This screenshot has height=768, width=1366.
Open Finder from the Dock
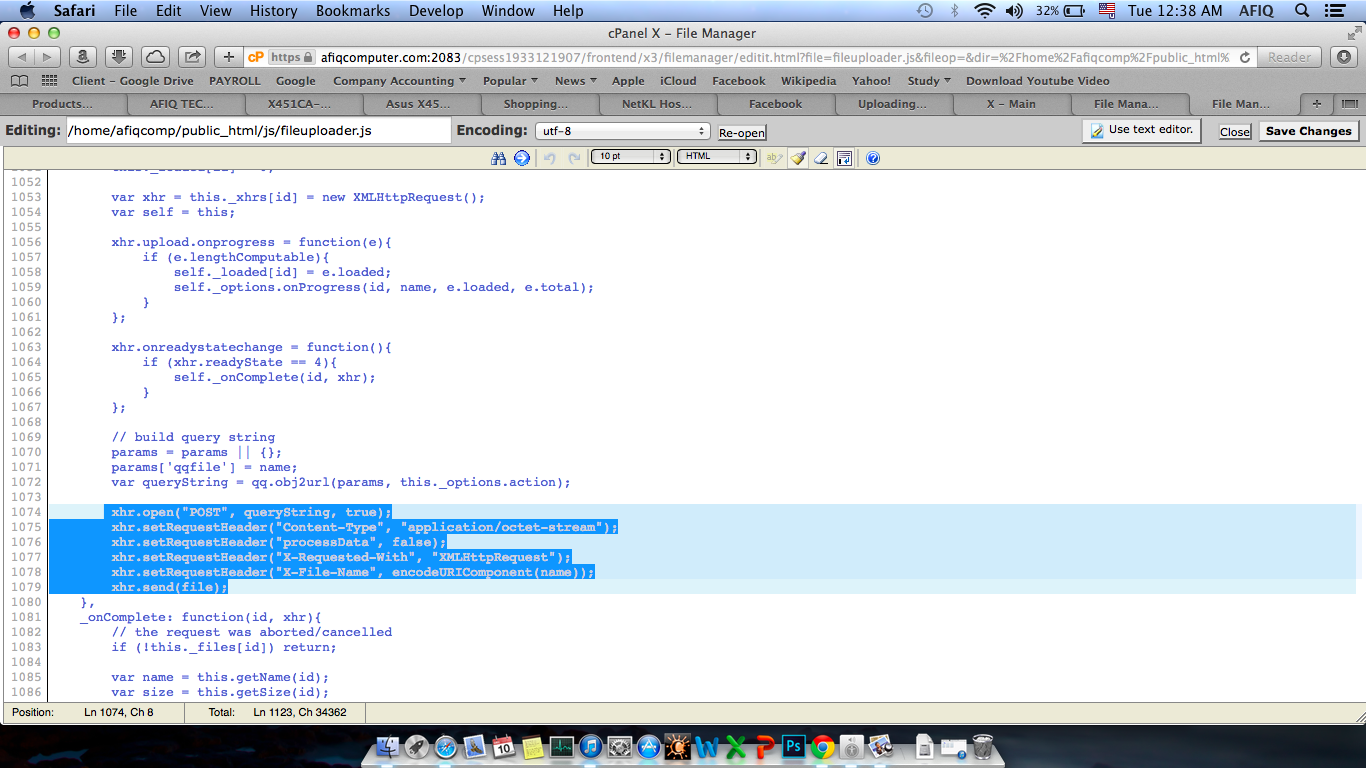tap(387, 746)
